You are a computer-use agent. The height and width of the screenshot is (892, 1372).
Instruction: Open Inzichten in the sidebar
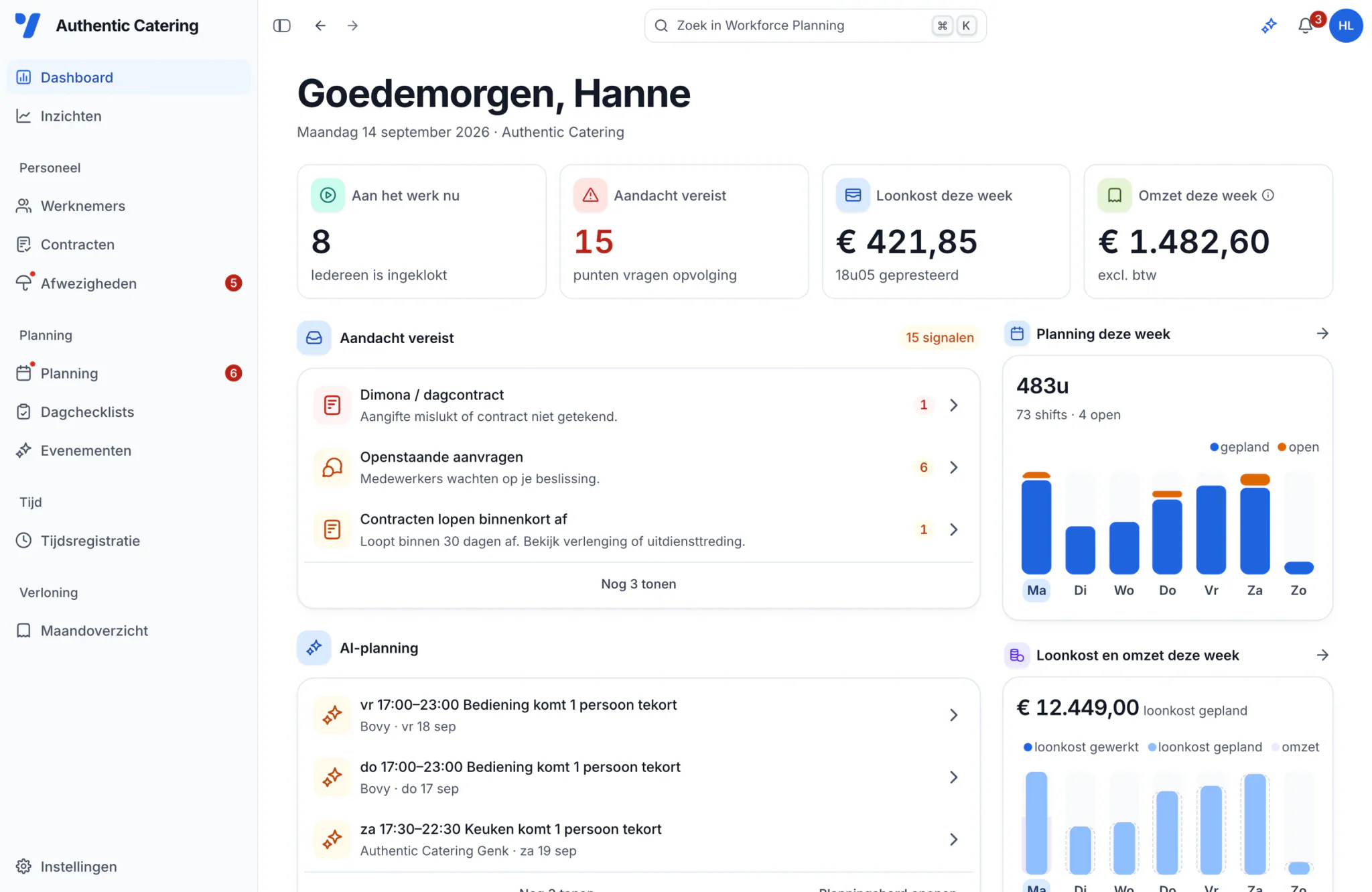pyautogui.click(x=129, y=116)
